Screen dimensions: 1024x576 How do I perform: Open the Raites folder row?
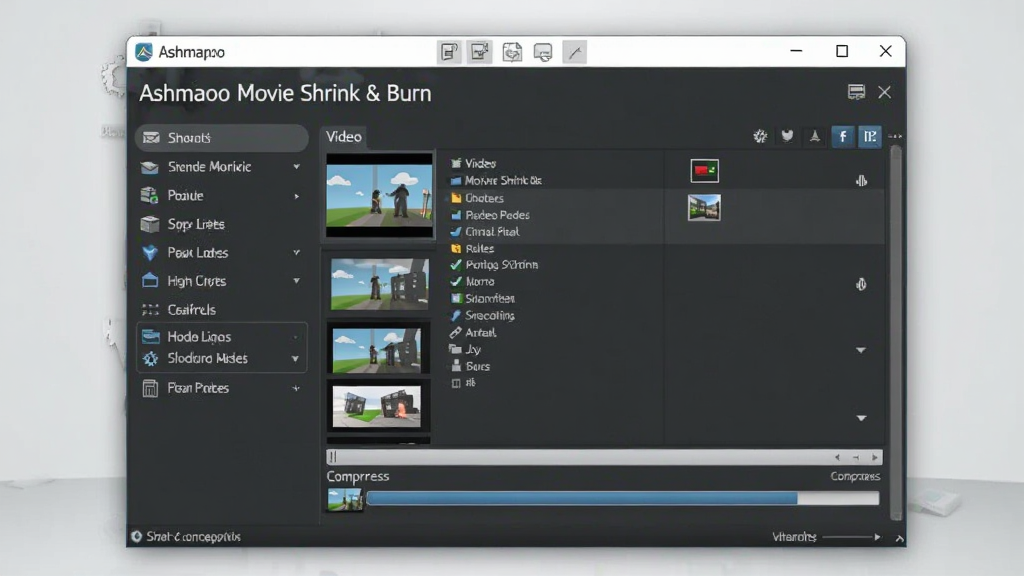pos(472,249)
